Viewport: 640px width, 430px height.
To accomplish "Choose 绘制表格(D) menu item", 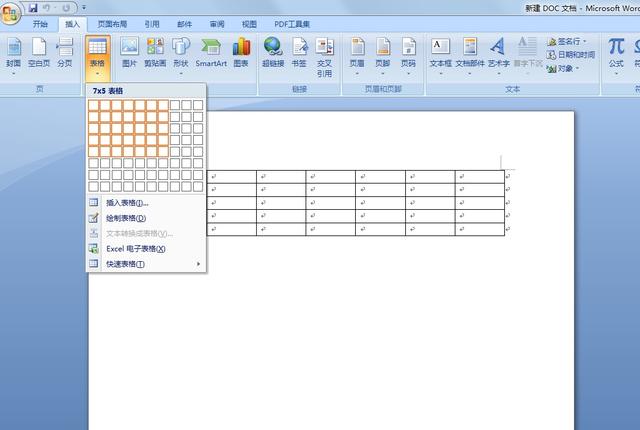I will pyautogui.click(x=146, y=218).
